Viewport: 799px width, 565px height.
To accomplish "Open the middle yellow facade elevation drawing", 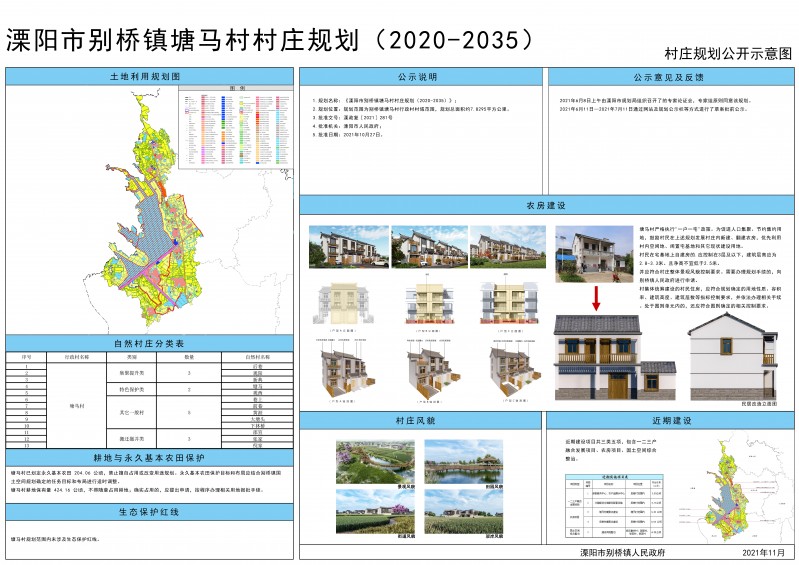I will tap(430, 301).
